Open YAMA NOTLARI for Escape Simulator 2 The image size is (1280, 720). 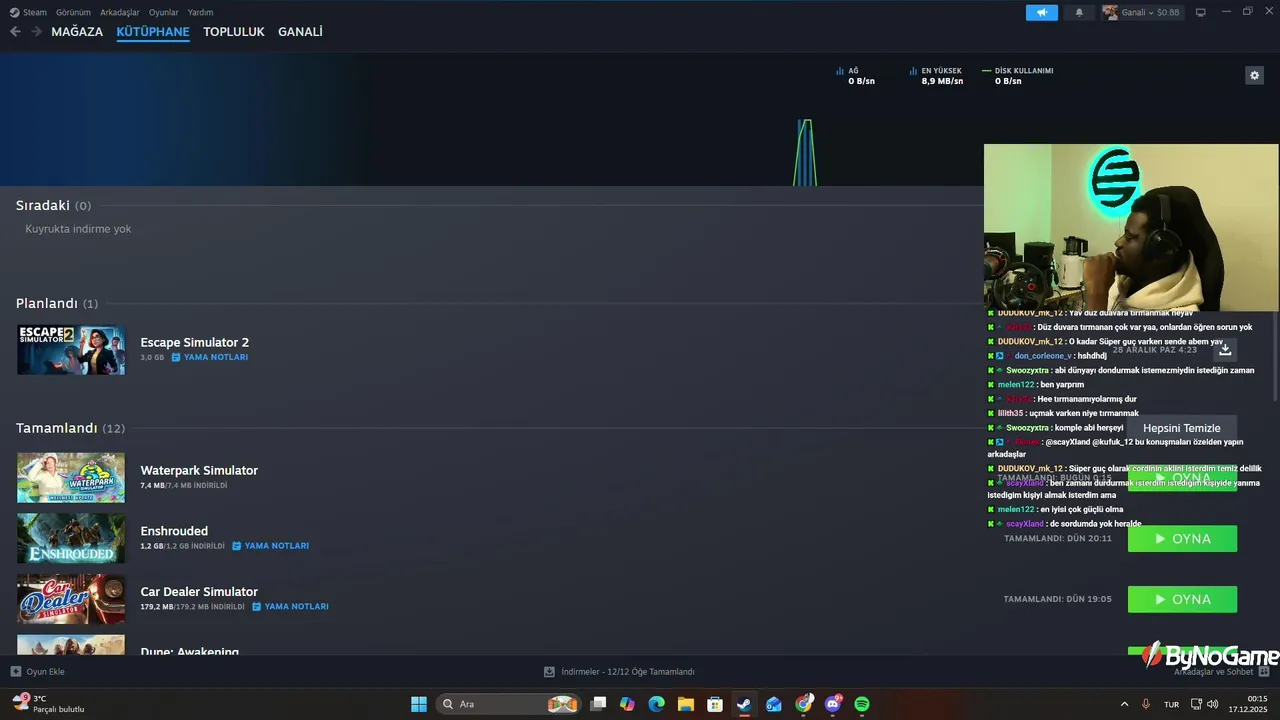click(x=210, y=357)
